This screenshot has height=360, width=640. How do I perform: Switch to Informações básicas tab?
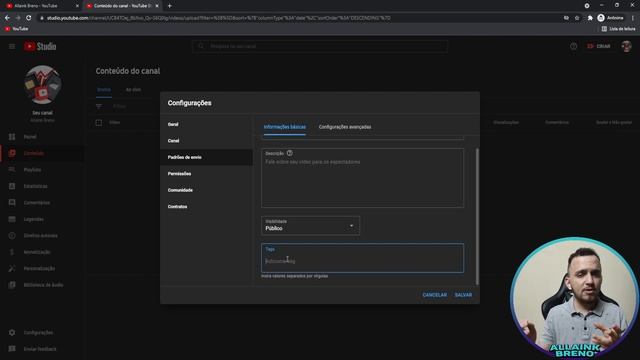284,127
